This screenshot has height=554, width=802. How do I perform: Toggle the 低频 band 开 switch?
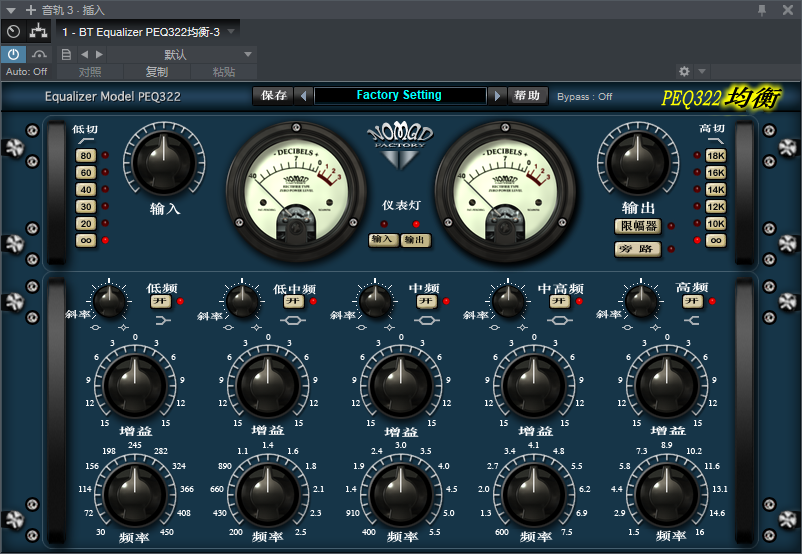pyautogui.click(x=161, y=301)
